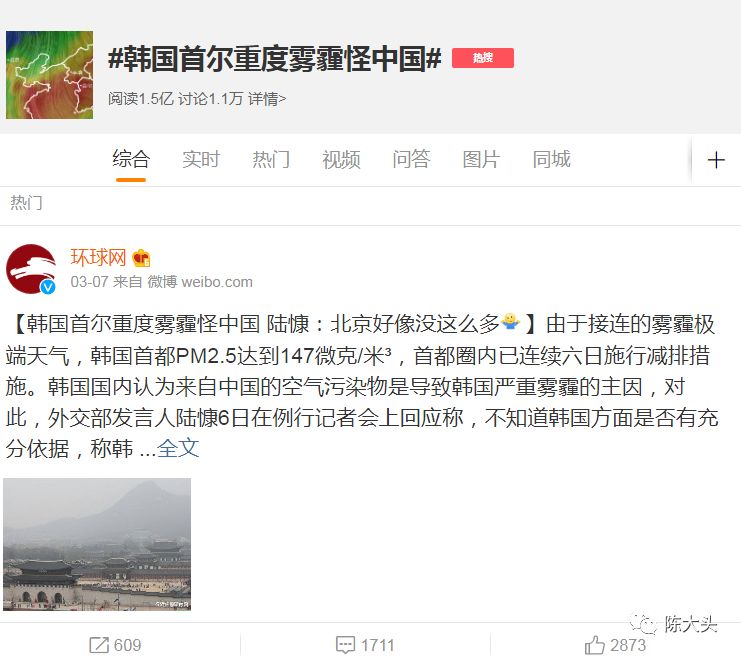Select the 视频 tab
Viewport: 741px width, 656px height.
pos(341,159)
